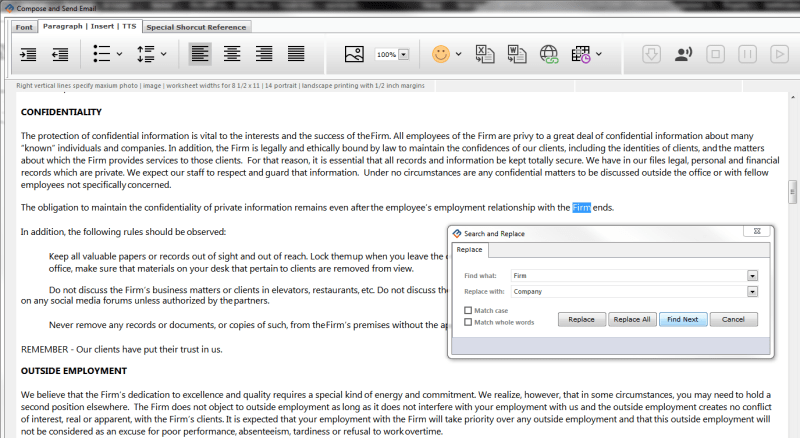Click the Replace All button
The height and width of the screenshot is (438, 800).
632,320
